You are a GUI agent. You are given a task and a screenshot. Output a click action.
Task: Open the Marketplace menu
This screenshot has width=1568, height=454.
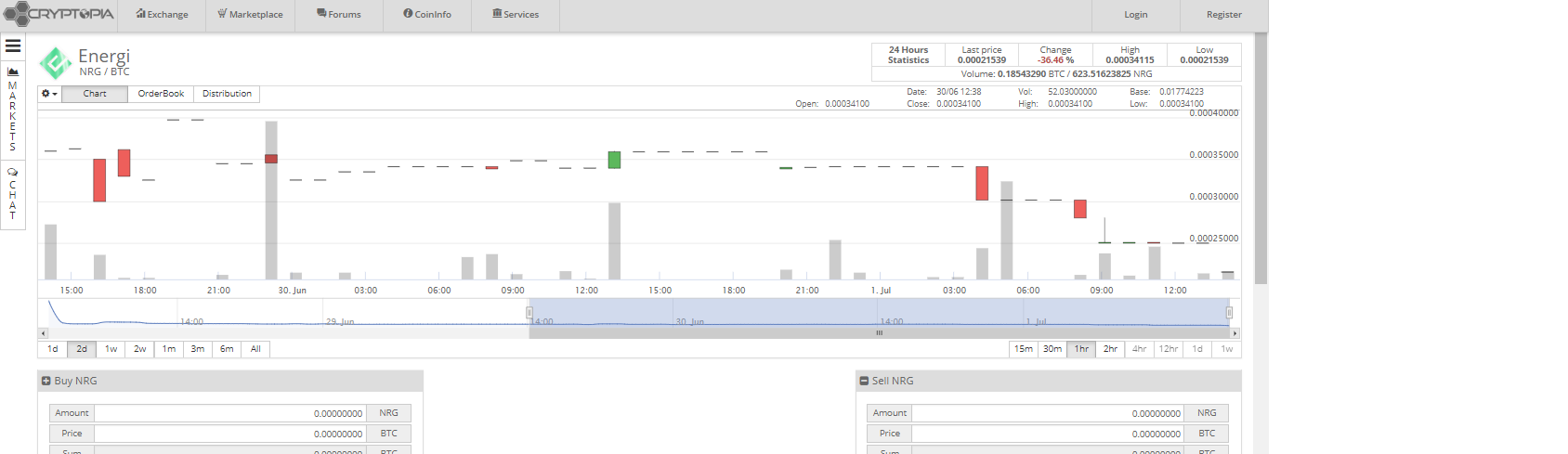[250, 15]
